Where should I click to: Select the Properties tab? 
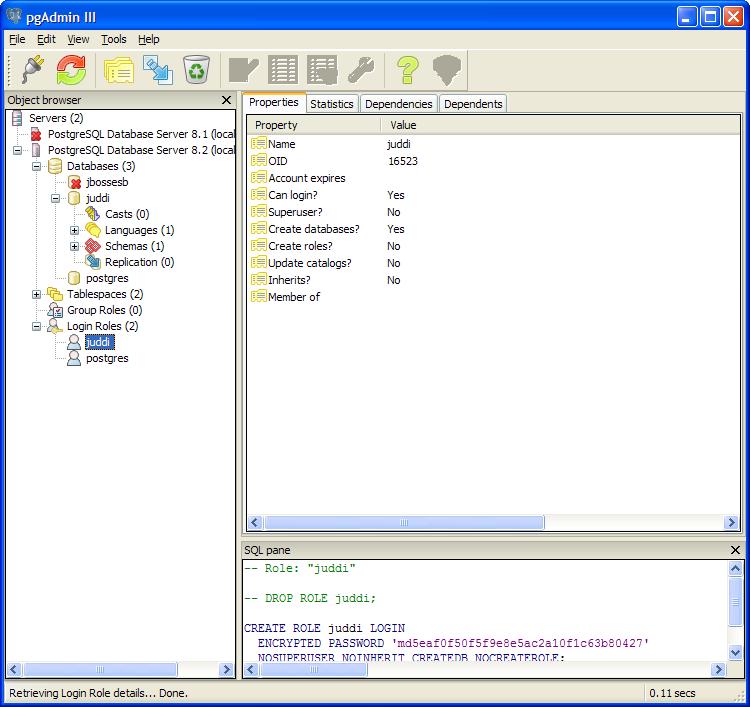pyautogui.click(x=274, y=102)
